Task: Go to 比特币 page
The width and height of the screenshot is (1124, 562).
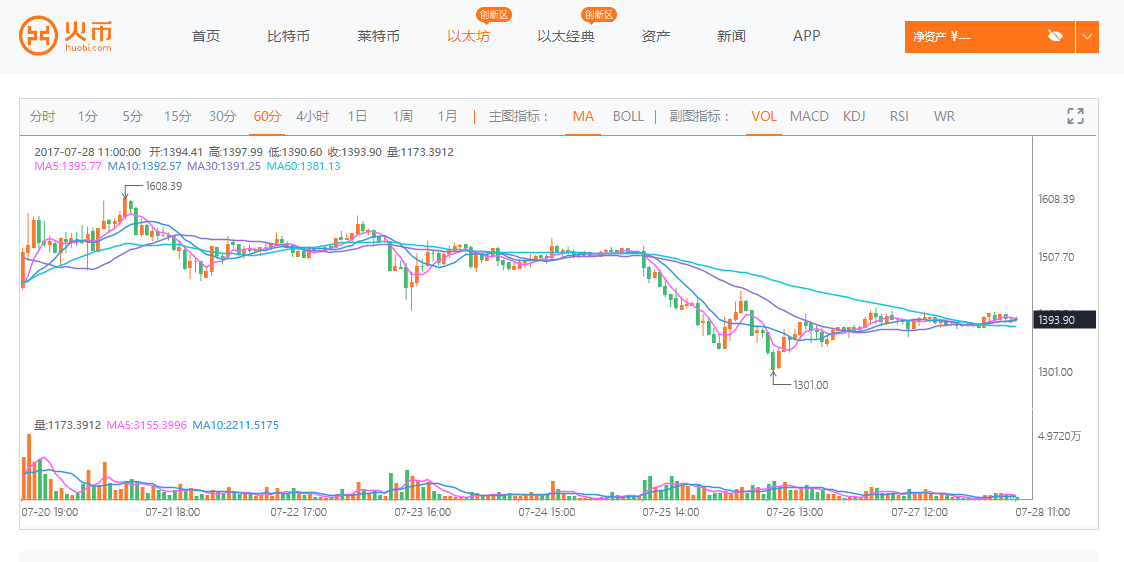Action: click(288, 36)
